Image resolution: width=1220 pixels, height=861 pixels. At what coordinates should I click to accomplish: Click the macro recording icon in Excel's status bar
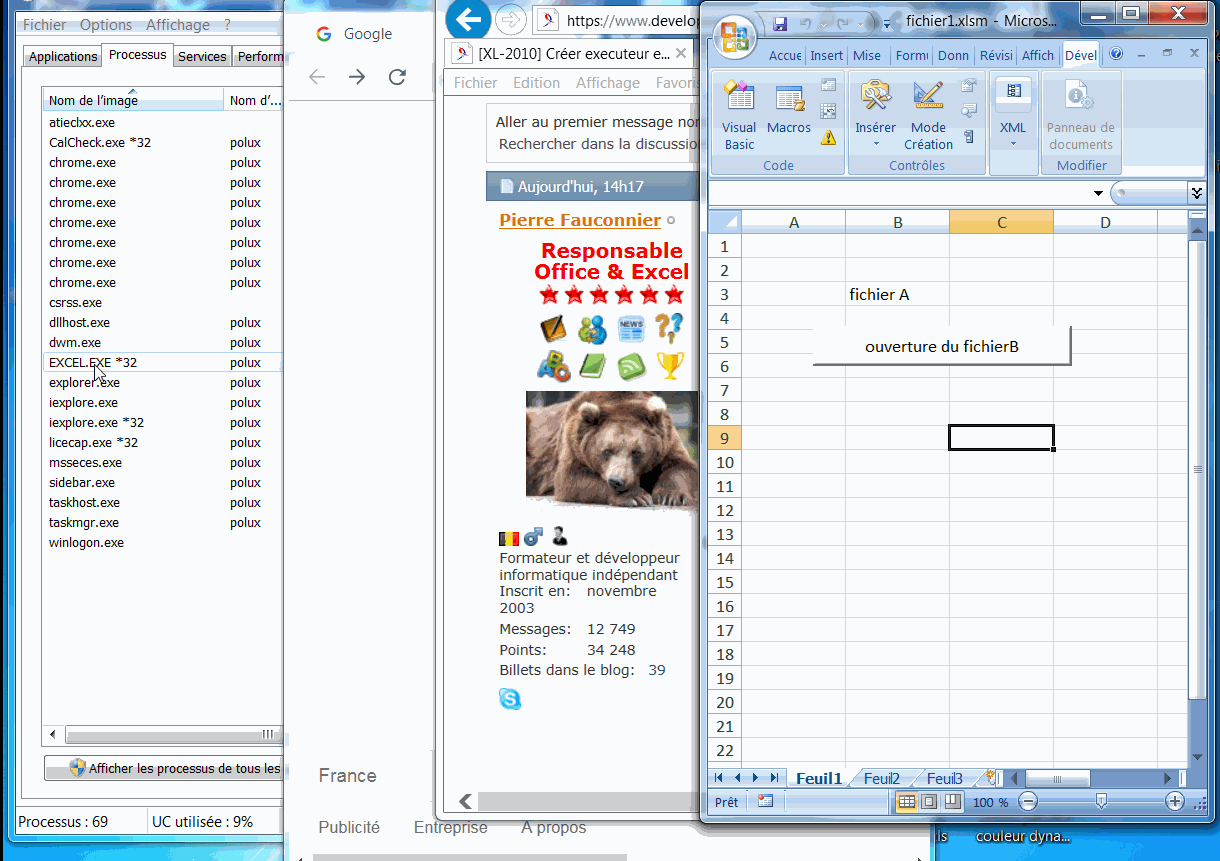point(765,801)
